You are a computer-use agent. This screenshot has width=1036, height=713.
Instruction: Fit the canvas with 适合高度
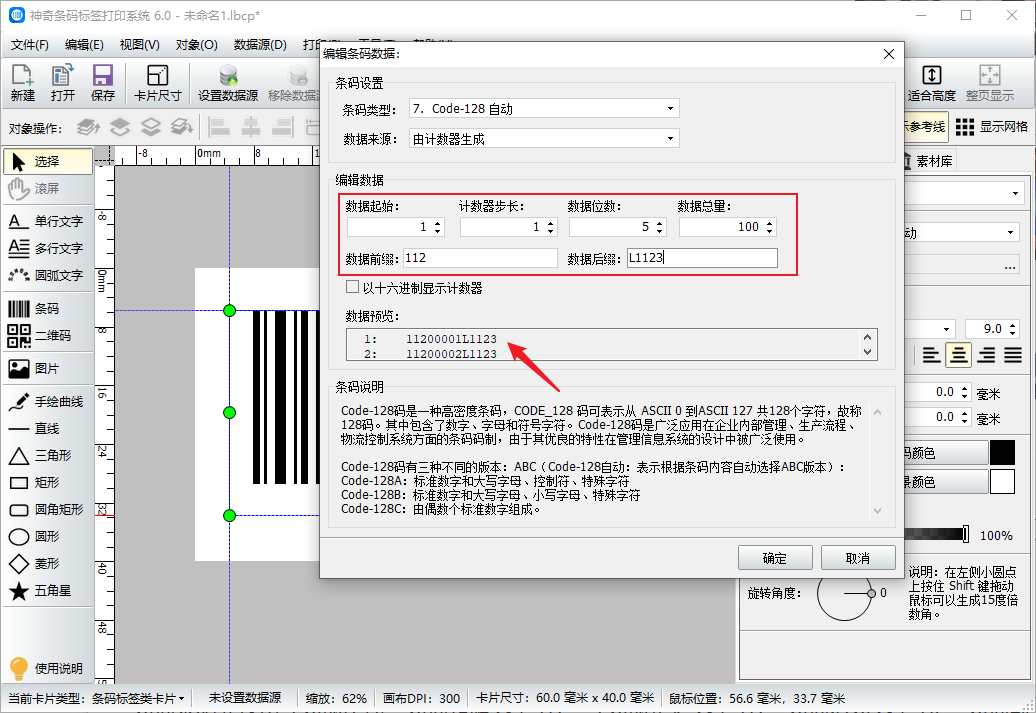click(932, 83)
